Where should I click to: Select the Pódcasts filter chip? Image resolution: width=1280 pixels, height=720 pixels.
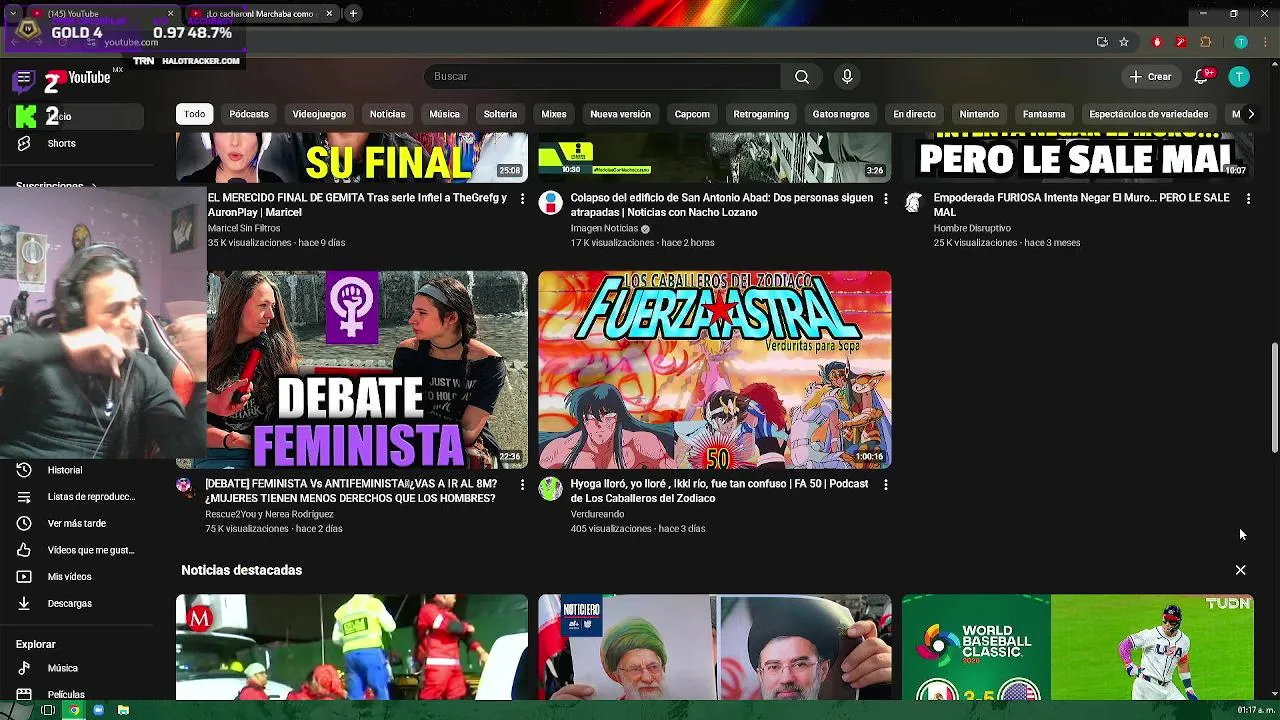[x=249, y=114]
